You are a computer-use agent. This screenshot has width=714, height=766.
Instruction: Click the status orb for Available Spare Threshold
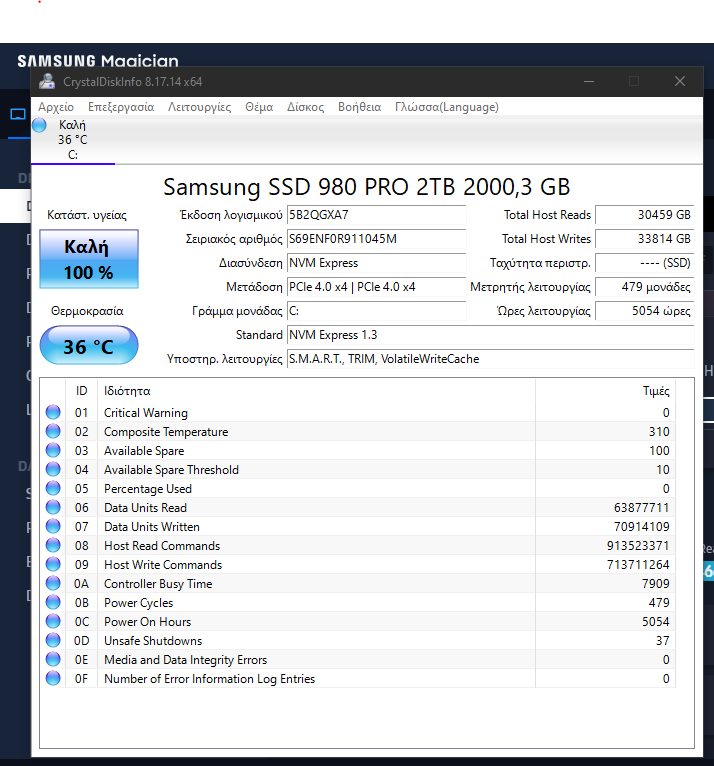pyautogui.click(x=53, y=469)
